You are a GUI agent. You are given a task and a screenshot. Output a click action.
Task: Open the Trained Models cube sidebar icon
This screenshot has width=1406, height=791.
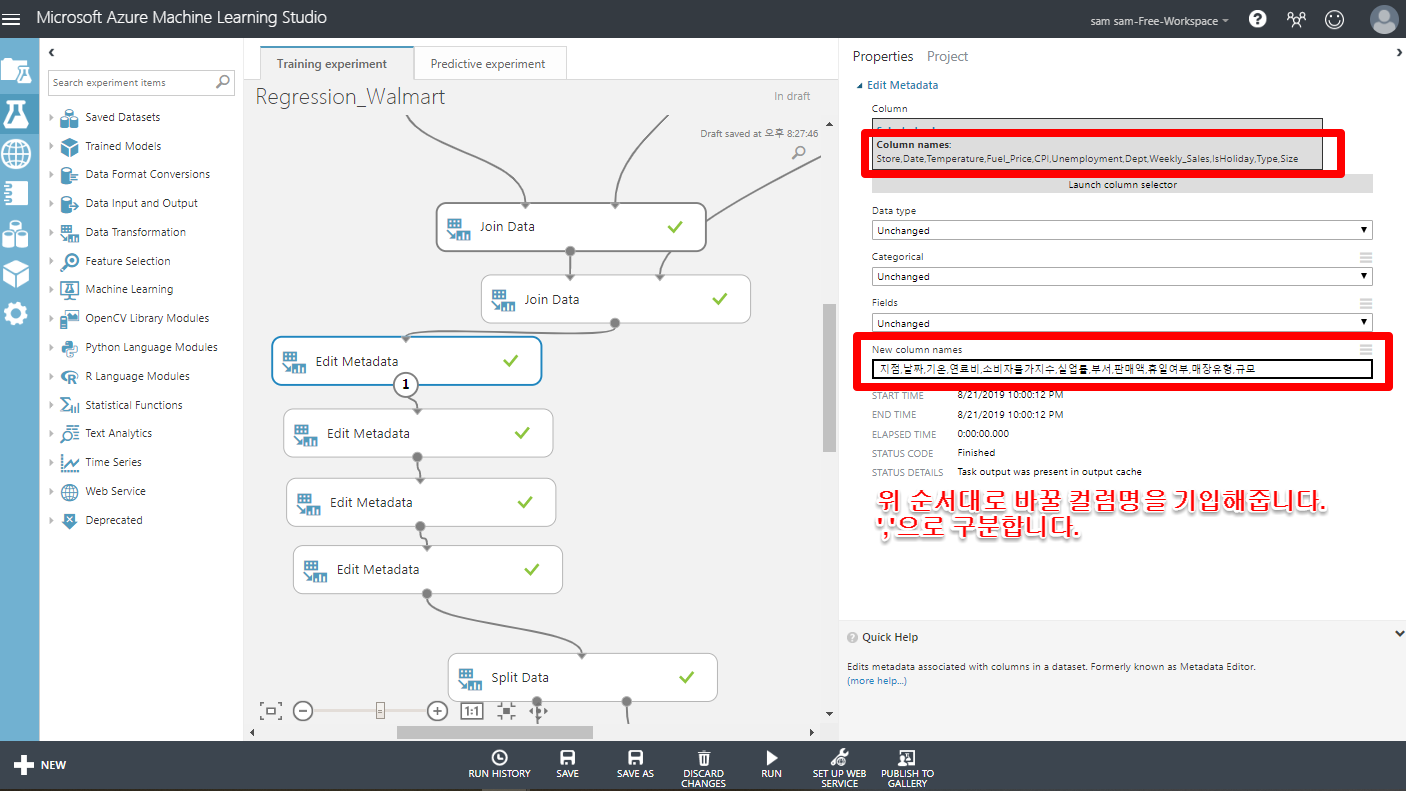[15, 274]
